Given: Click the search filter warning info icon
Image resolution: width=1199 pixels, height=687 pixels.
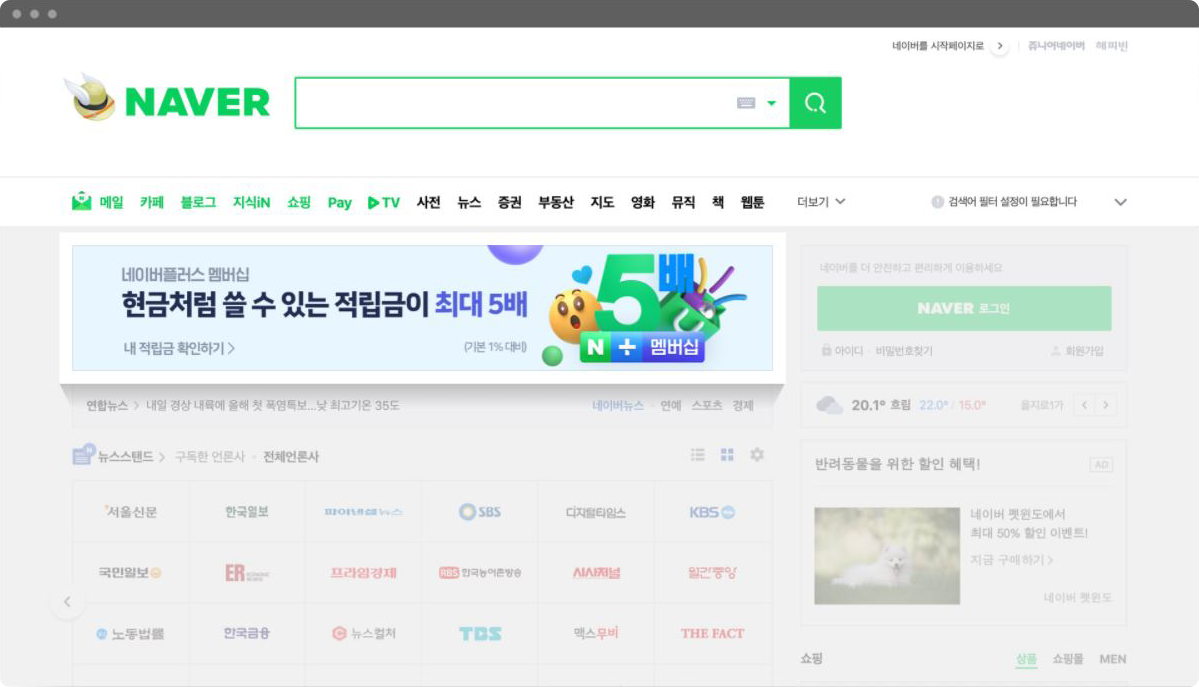Looking at the screenshot, I should 937,201.
